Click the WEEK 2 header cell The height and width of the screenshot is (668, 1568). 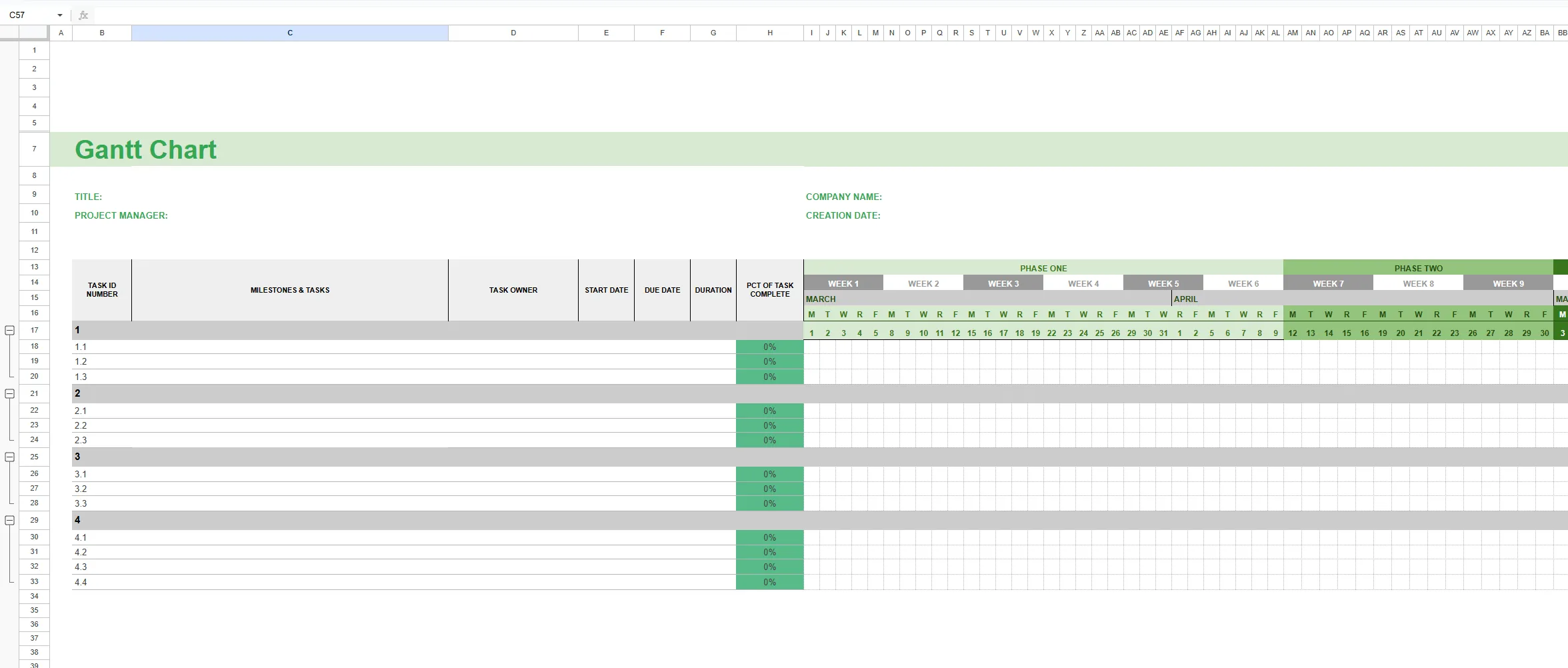[923, 283]
